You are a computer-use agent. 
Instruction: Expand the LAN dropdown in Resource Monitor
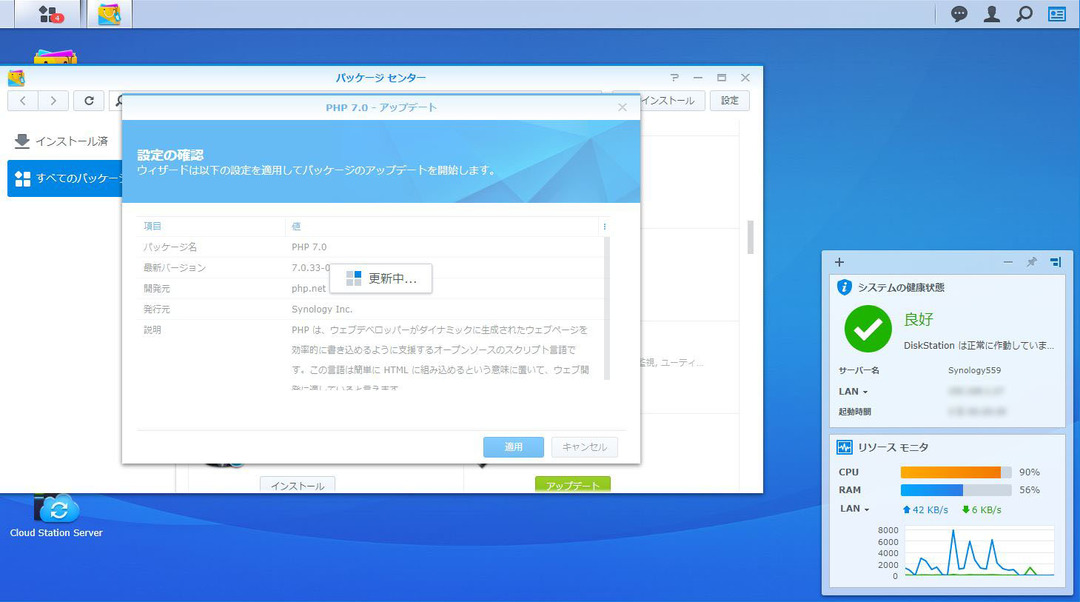[x=854, y=508]
